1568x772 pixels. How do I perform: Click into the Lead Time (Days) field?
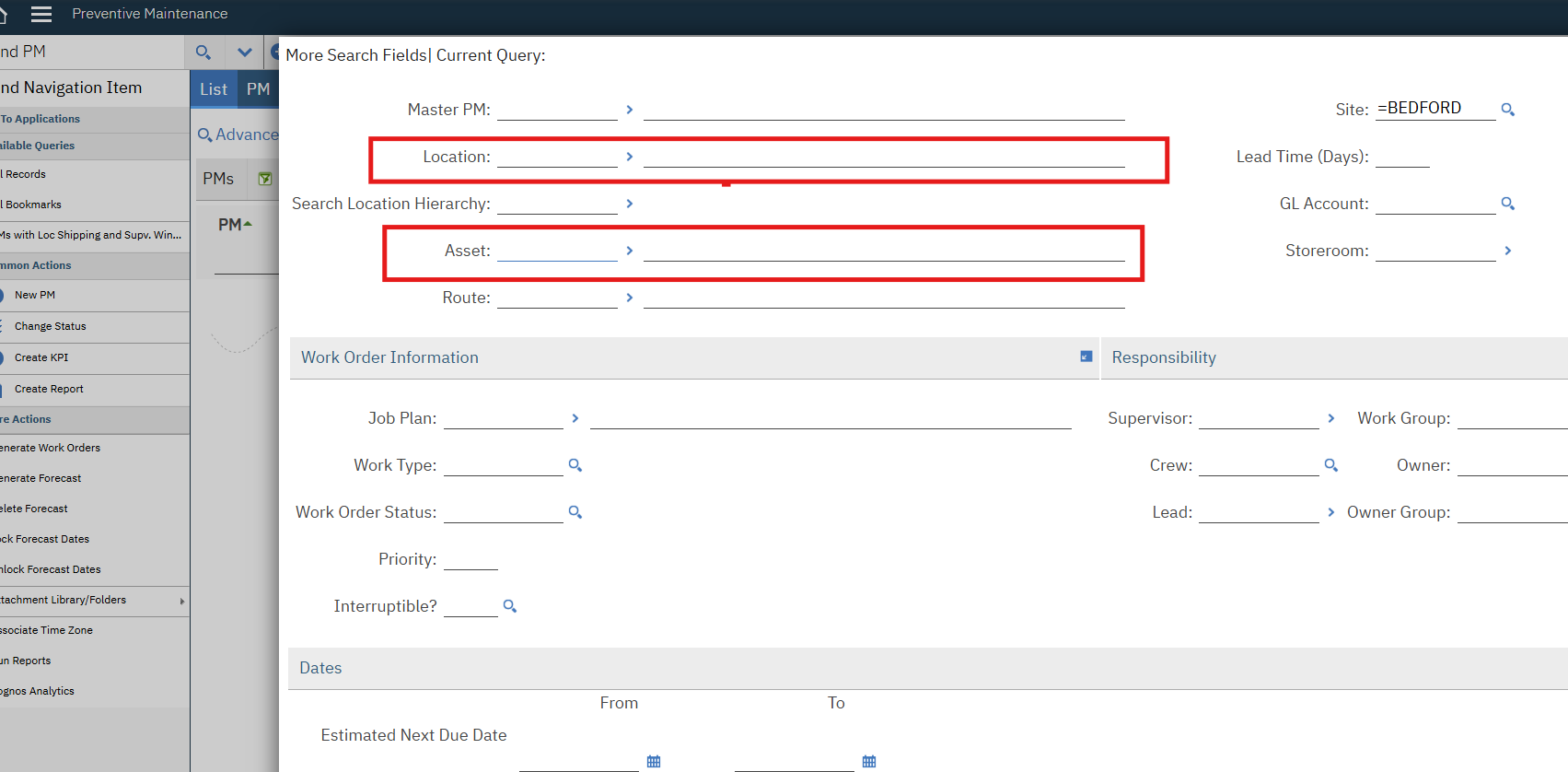point(1402,157)
